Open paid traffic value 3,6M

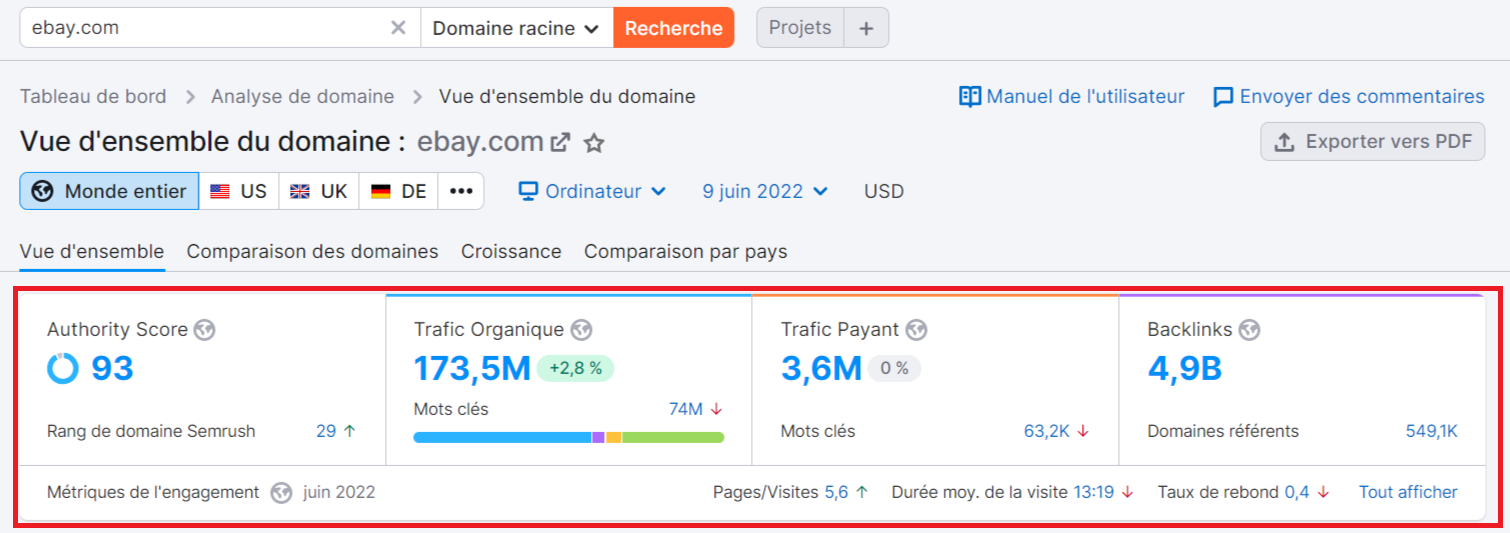[x=821, y=369]
